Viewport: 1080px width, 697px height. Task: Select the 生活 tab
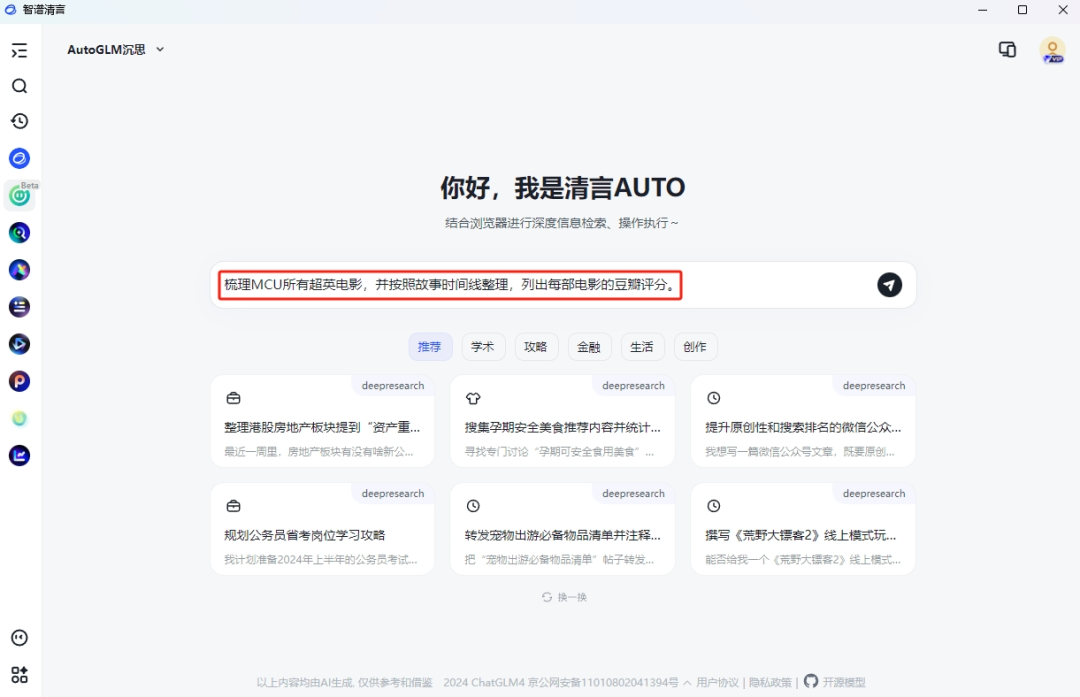pyautogui.click(x=642, y=346)
